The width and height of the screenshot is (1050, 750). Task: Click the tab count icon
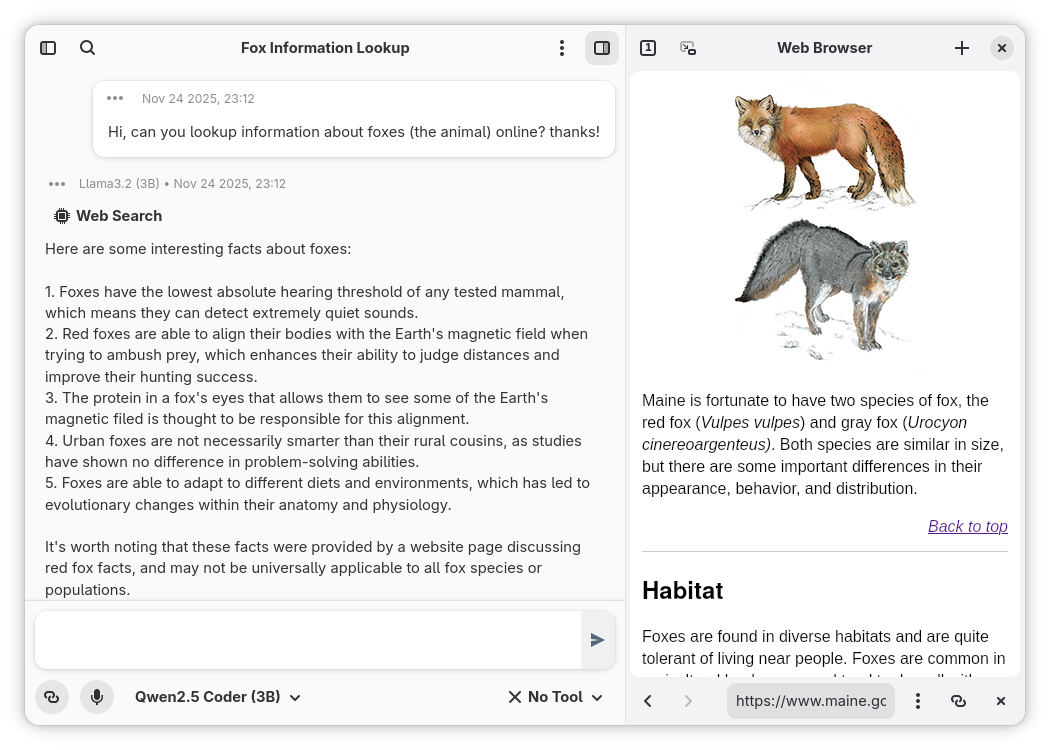pyautogui.click(x=648, y=48)
